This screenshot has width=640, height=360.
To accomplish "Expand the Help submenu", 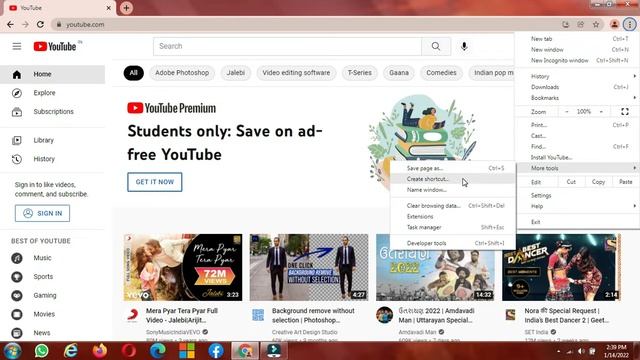I will 578,206.
